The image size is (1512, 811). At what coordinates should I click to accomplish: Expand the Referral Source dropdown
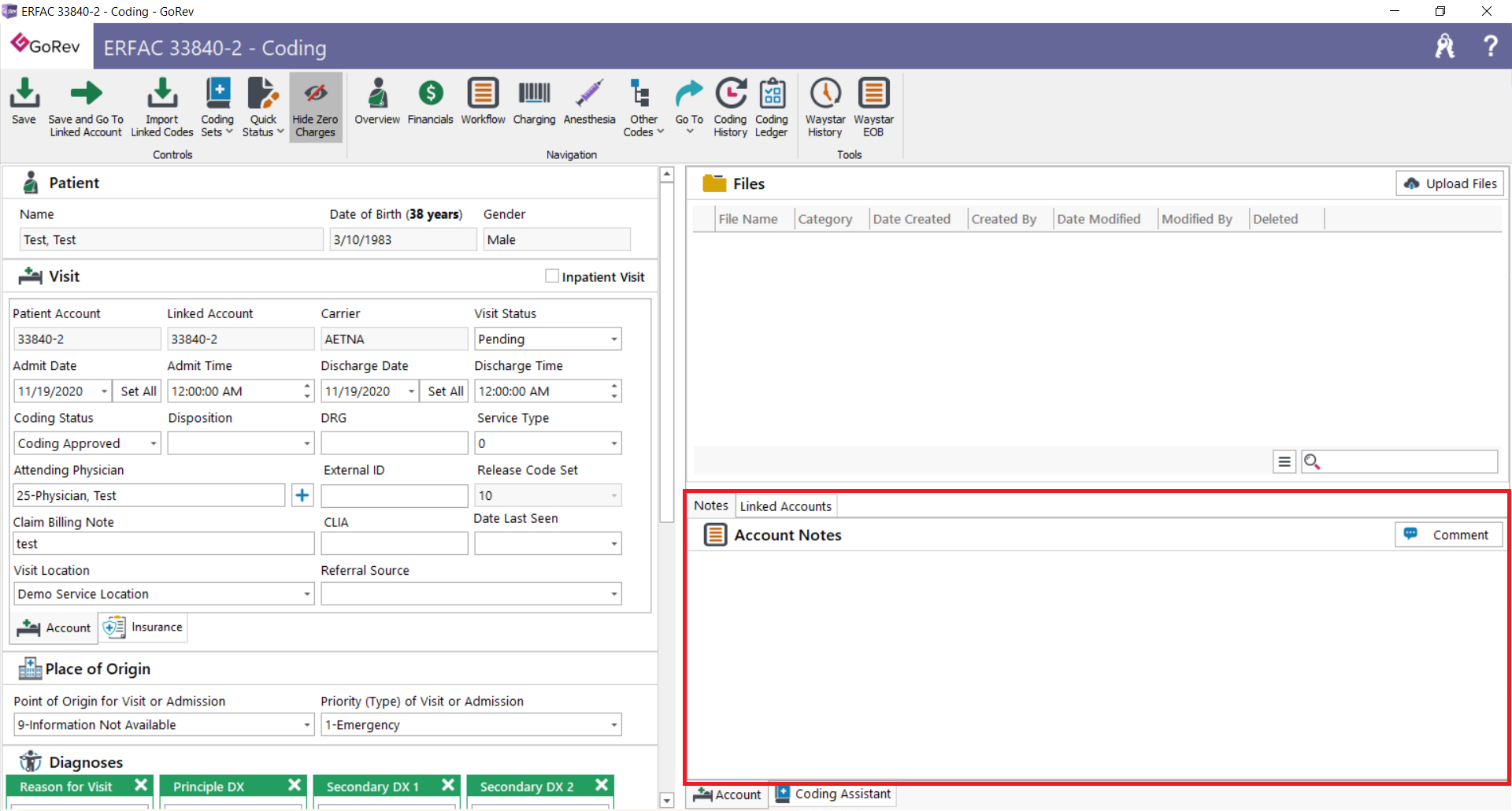click(614, 594)
